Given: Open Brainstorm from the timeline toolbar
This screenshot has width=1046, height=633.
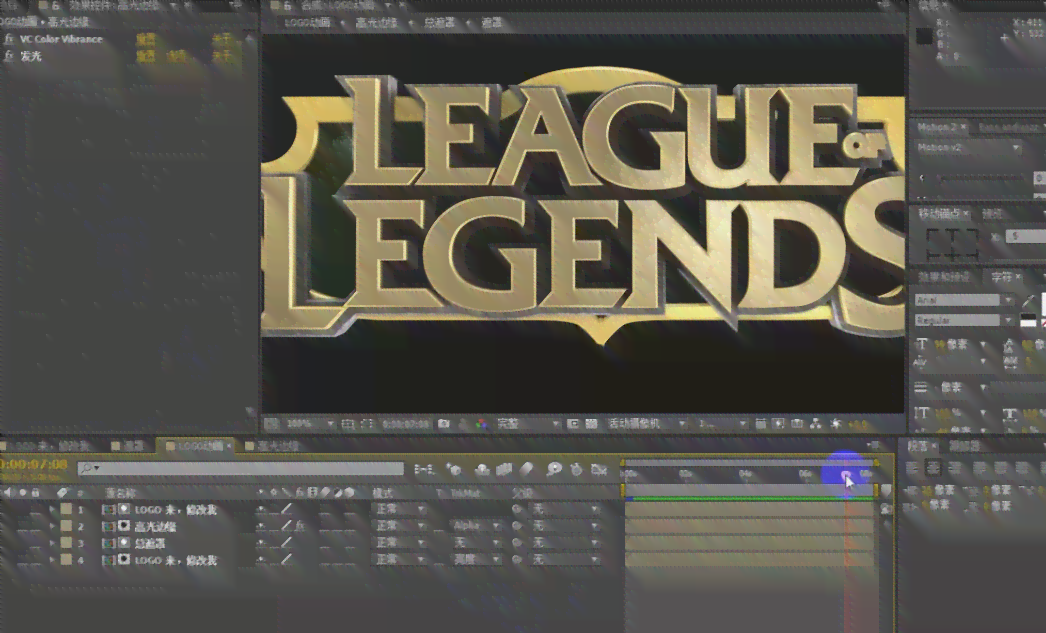Looking at the screenshot, I should (x=554, y=470).
